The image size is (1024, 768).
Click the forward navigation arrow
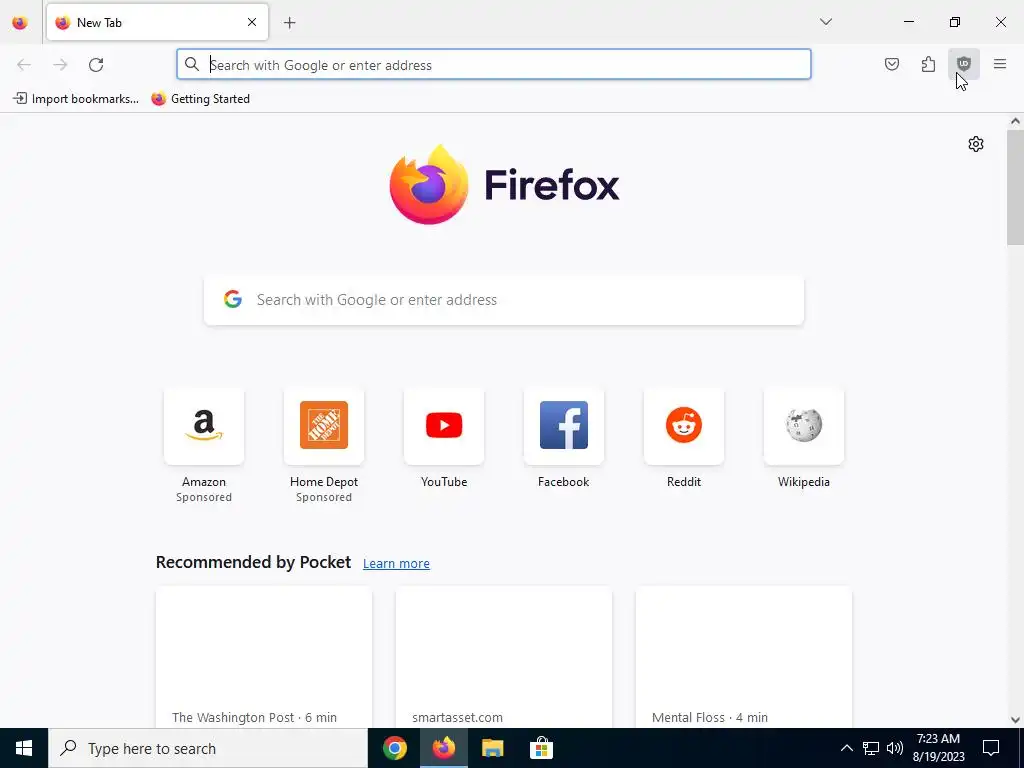click(x=60, y=65)
